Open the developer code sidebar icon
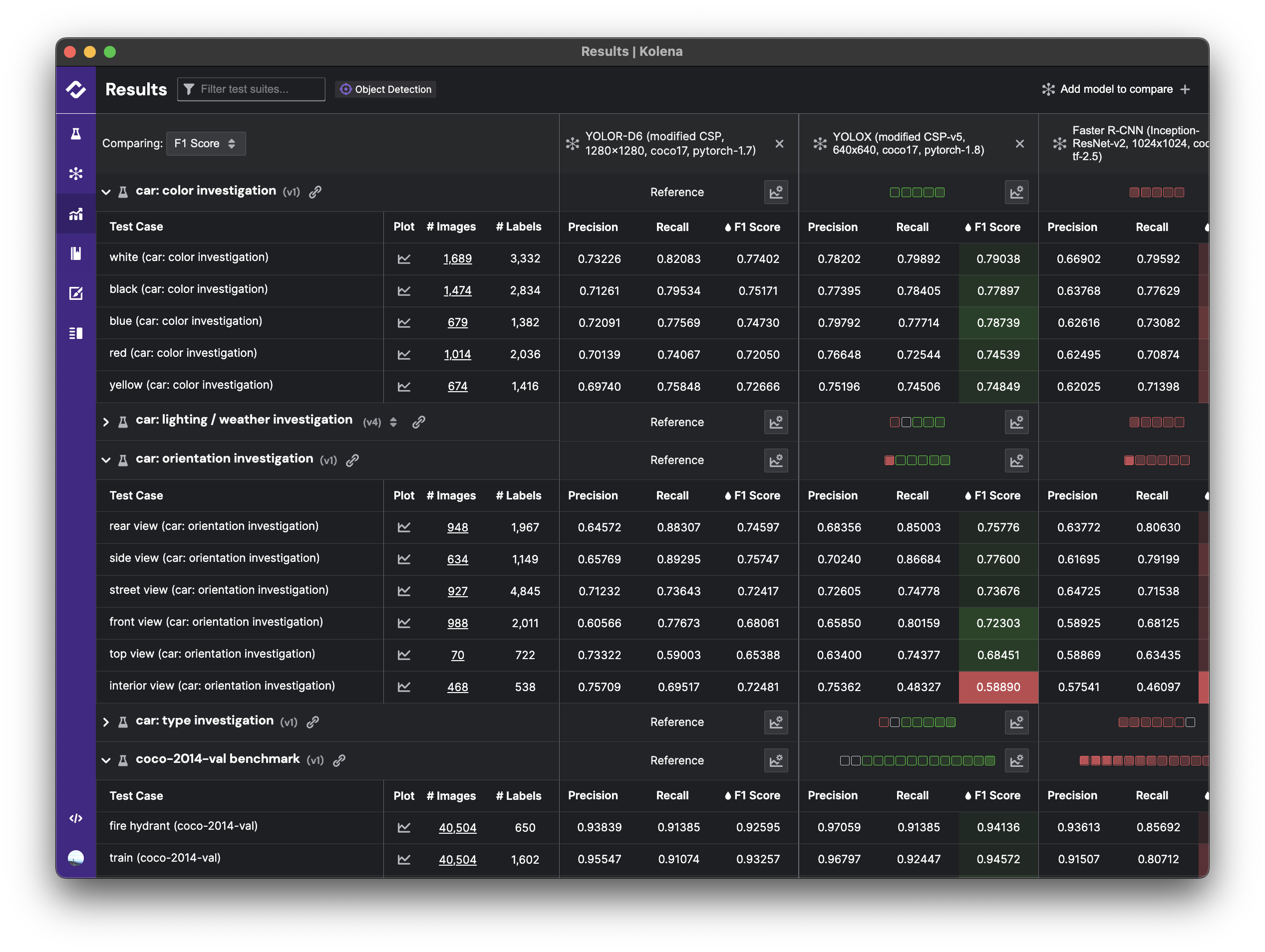 pos(75,818)
